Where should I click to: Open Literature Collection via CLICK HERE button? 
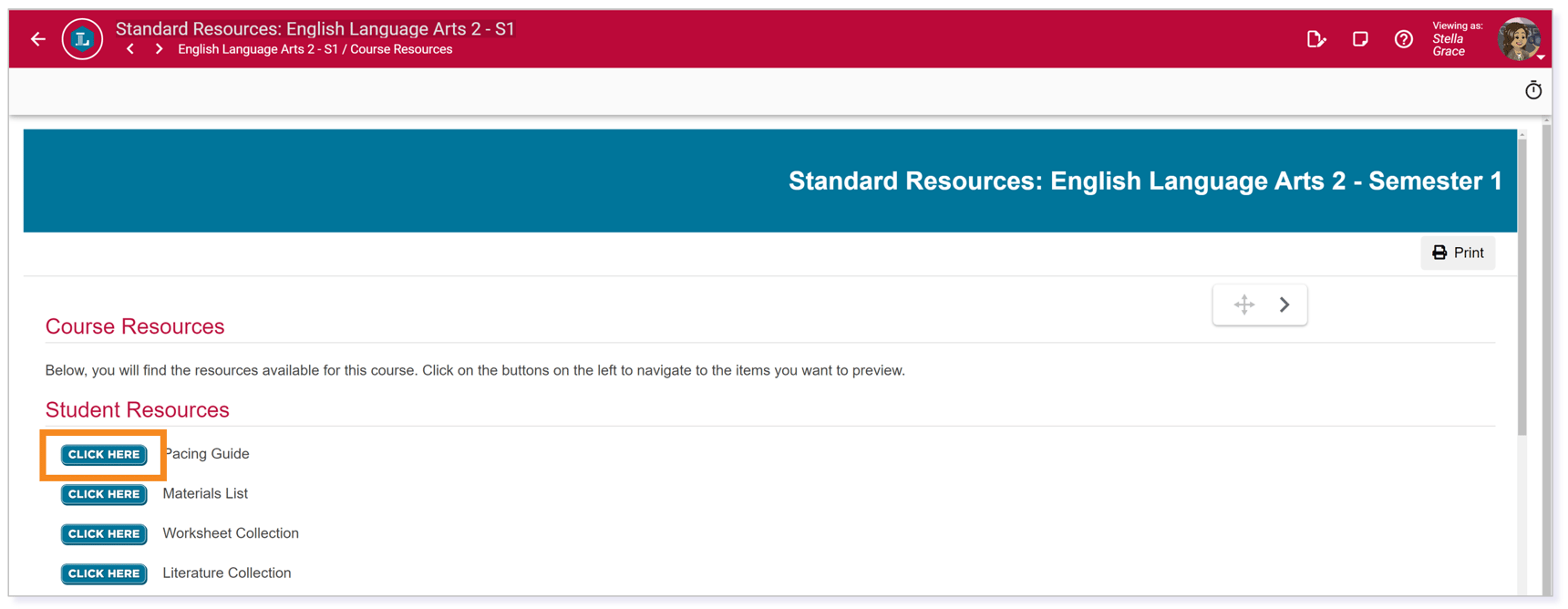(x=104, y=573)
